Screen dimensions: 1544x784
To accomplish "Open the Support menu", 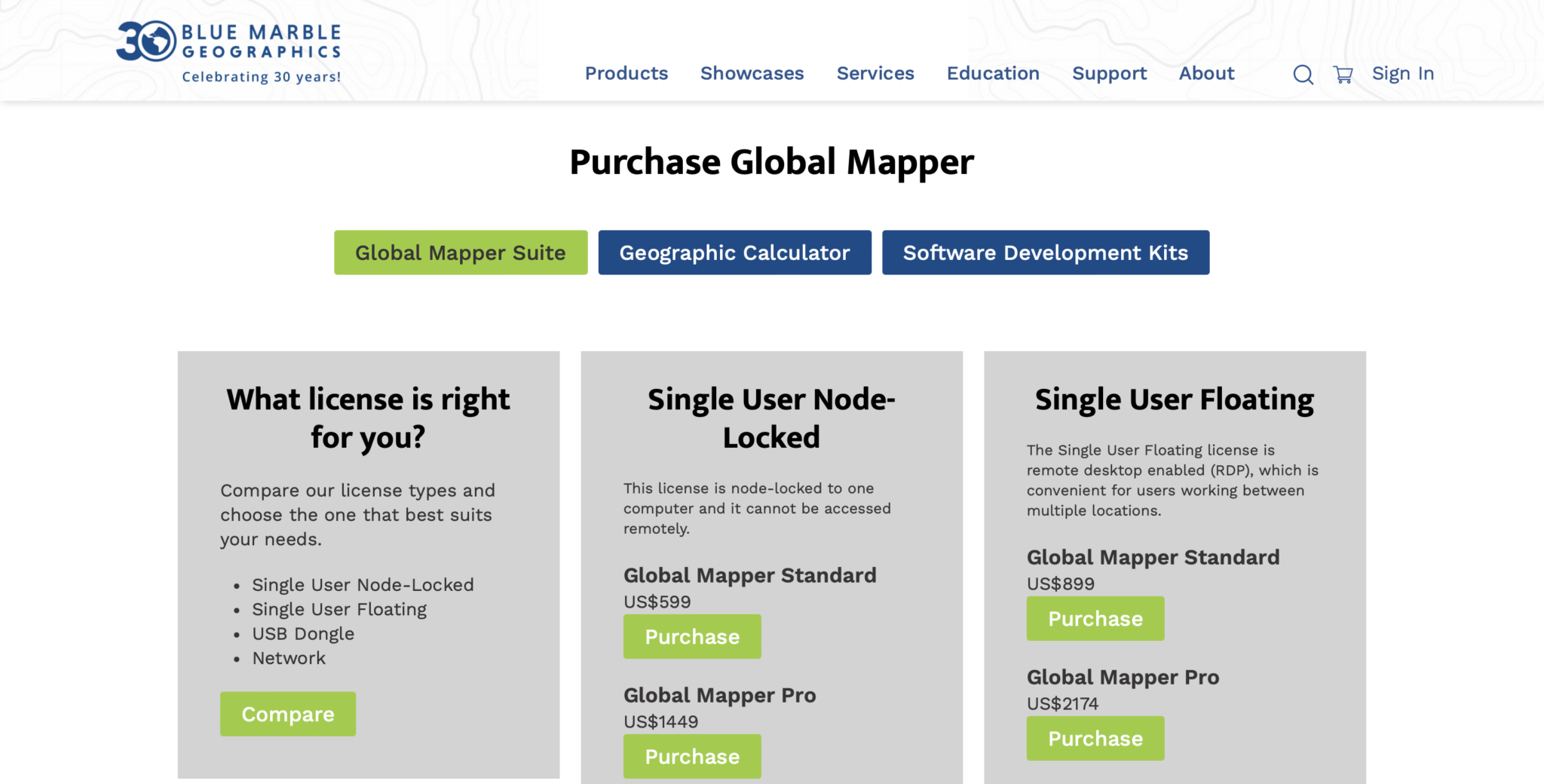I will [1109, 73].
